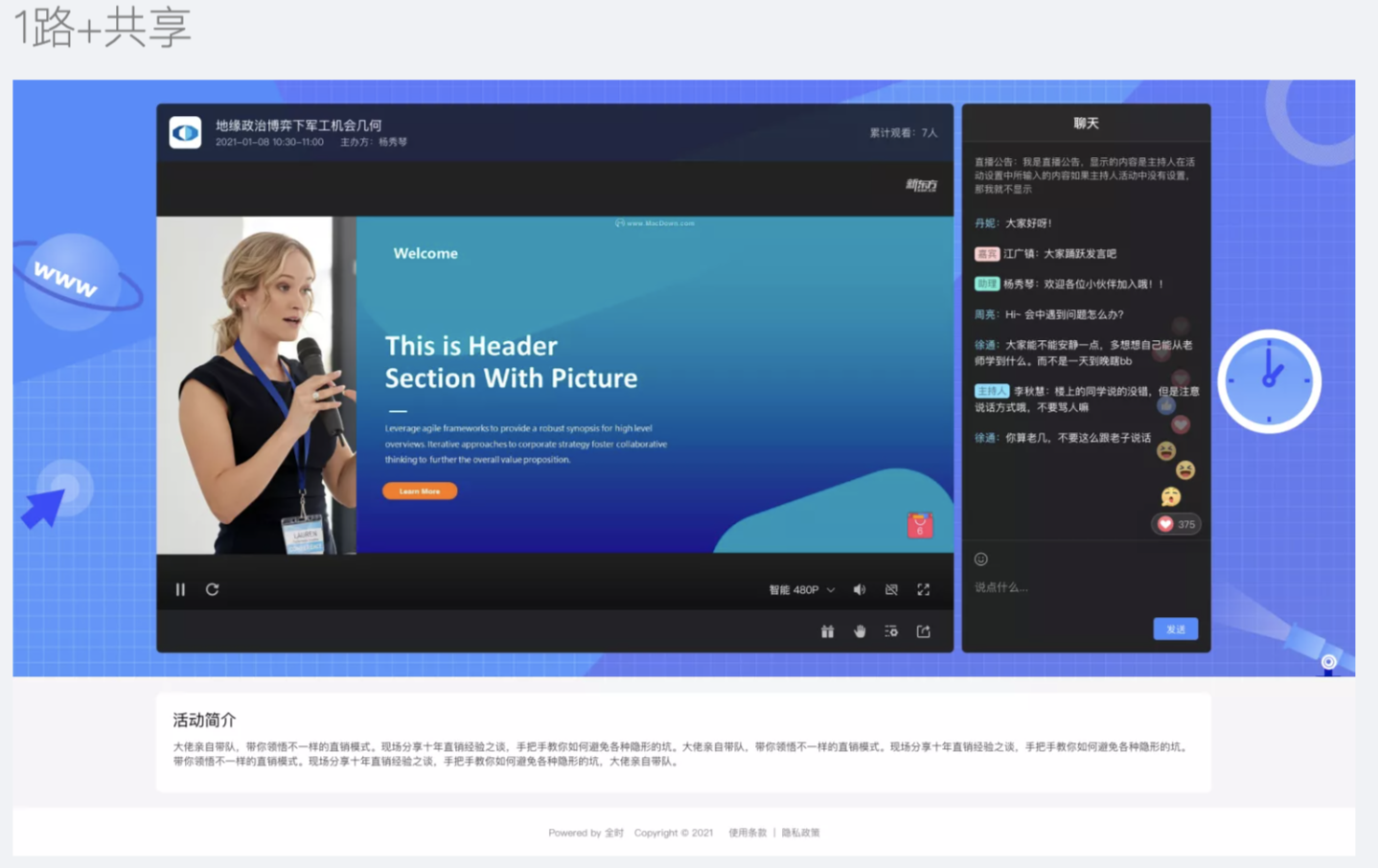Click the red shopping bag icon
The image size is (1378, 868).
pyautogui.click(x=920, y=525)
